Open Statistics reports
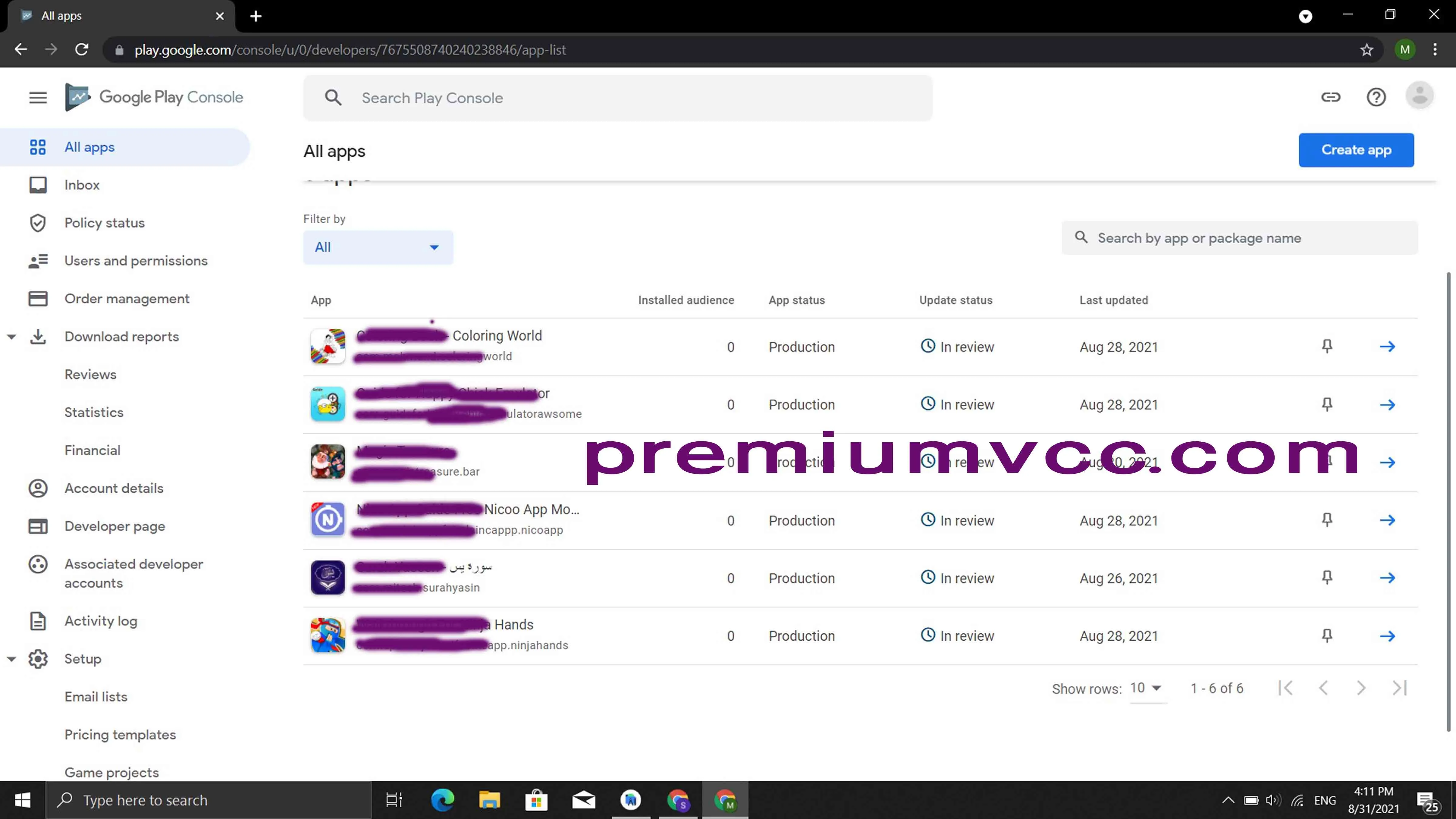This screenshot has width=1456, height=819. point(94,412)
